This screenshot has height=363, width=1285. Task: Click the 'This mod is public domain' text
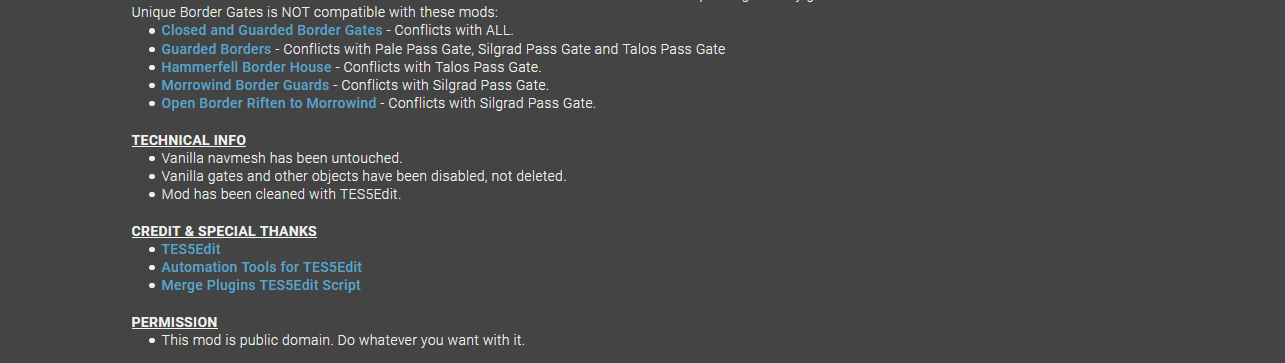click(x=343, y=340)
